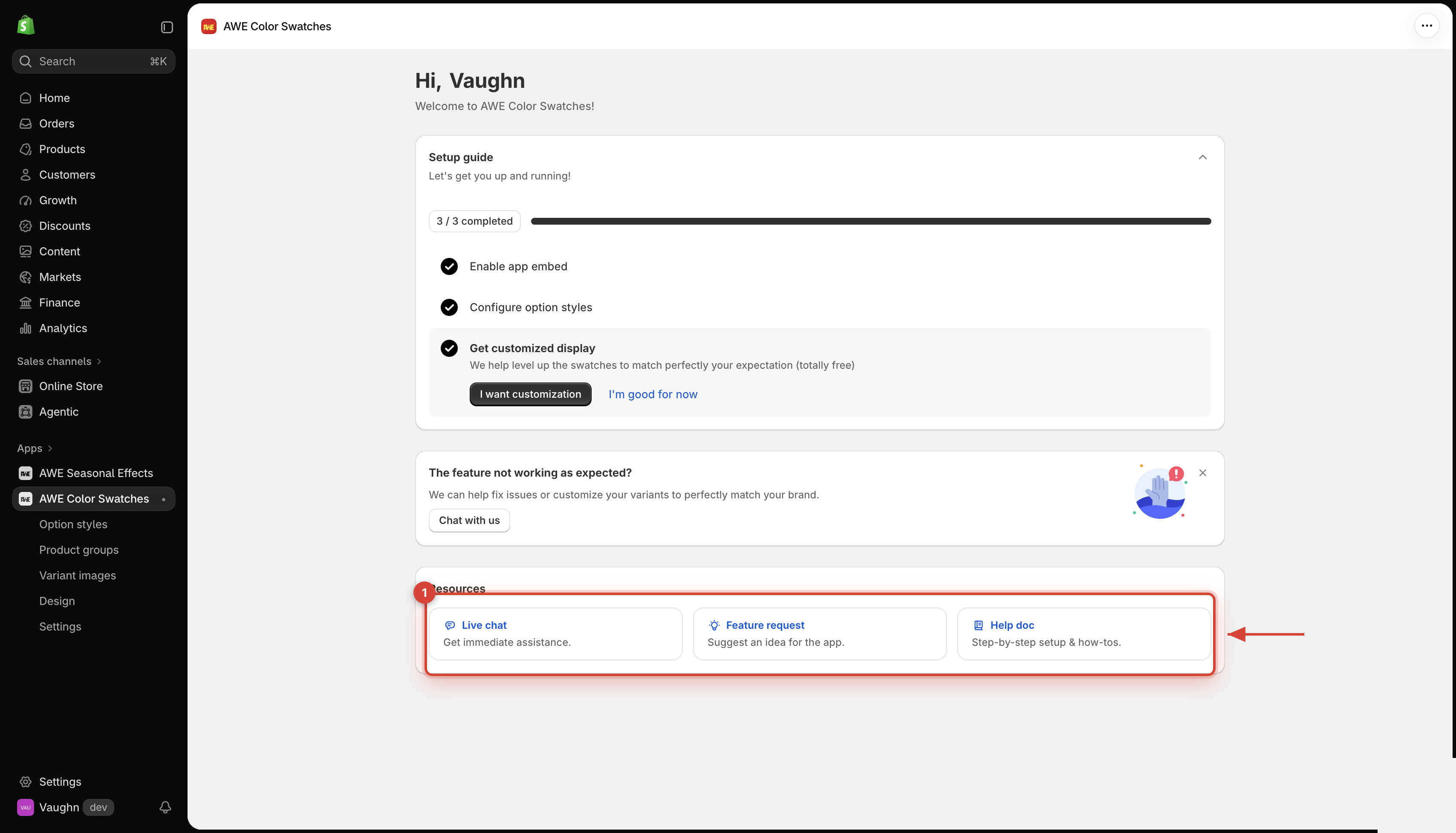Screen dimensions: 1456x833
Task: Click the Products tag icon
Action: [25, 149]
